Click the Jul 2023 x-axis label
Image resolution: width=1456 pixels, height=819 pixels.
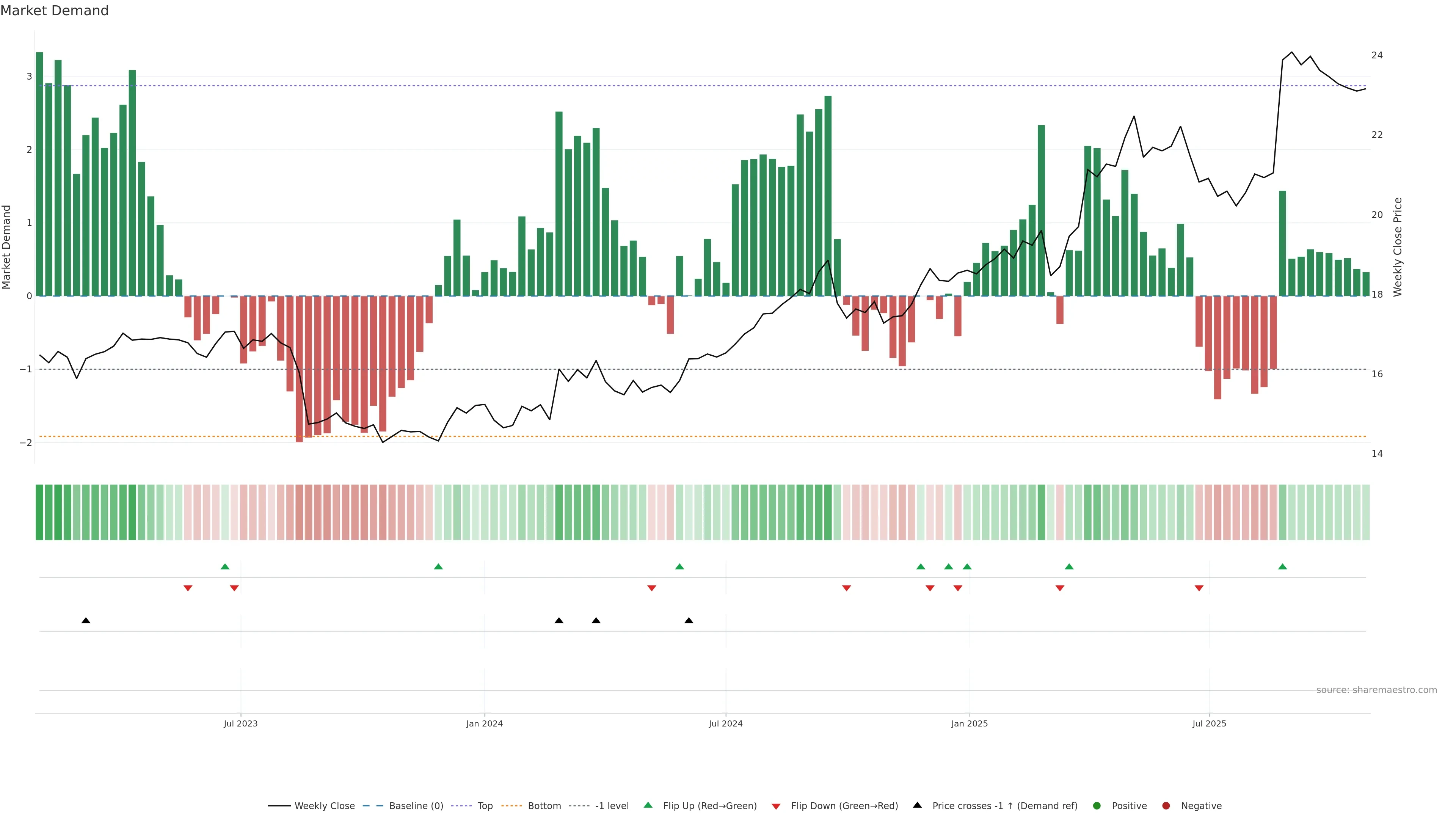point(240,723)
